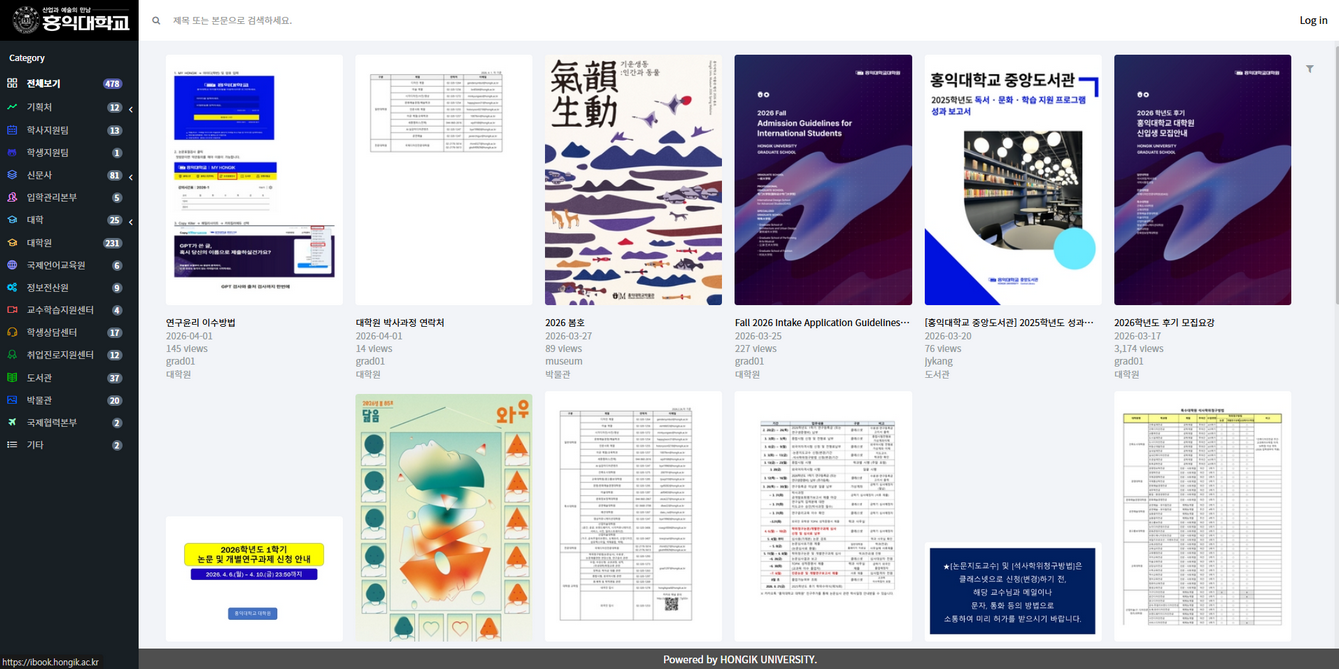Open the 대학원 신입생 모집안내 cover
1339x669 pixels.
[1202, 180]
